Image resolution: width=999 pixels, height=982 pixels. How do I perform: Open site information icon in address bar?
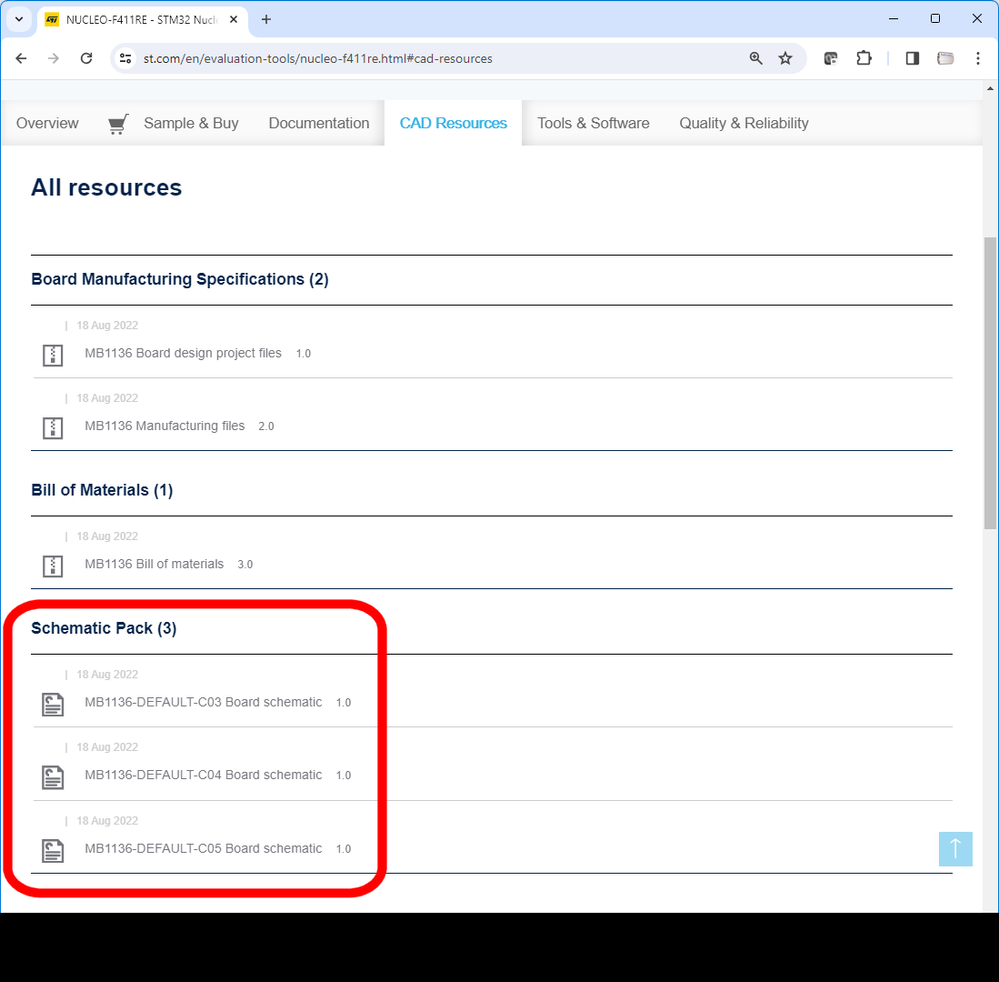pyautogui.click(x=126, y=59)
